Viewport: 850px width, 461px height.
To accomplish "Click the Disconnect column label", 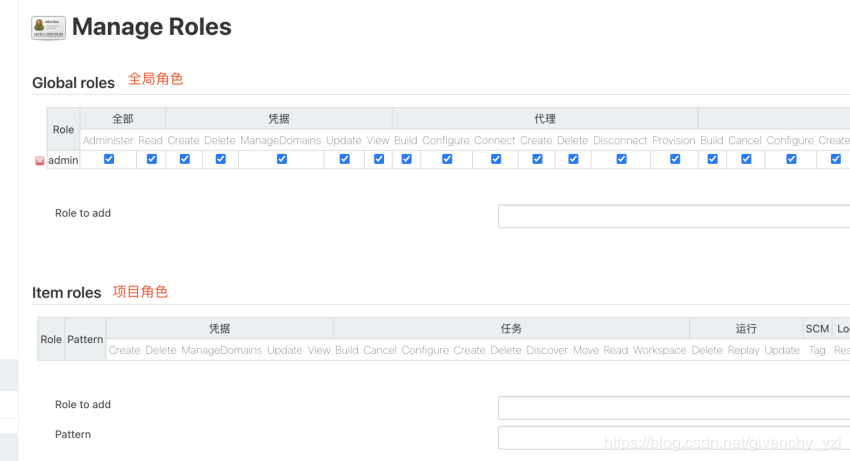I will [x=620, y=140].
